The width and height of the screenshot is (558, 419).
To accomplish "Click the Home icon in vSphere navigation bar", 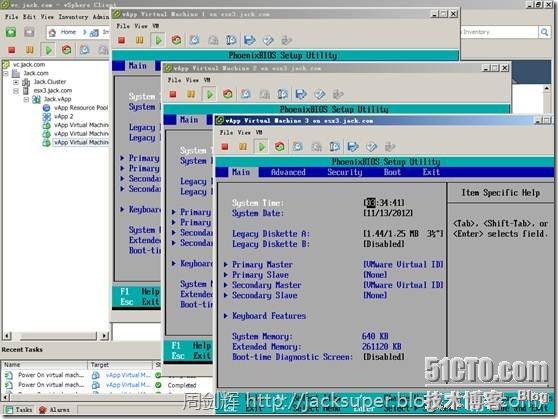I will tap(52, 33).
